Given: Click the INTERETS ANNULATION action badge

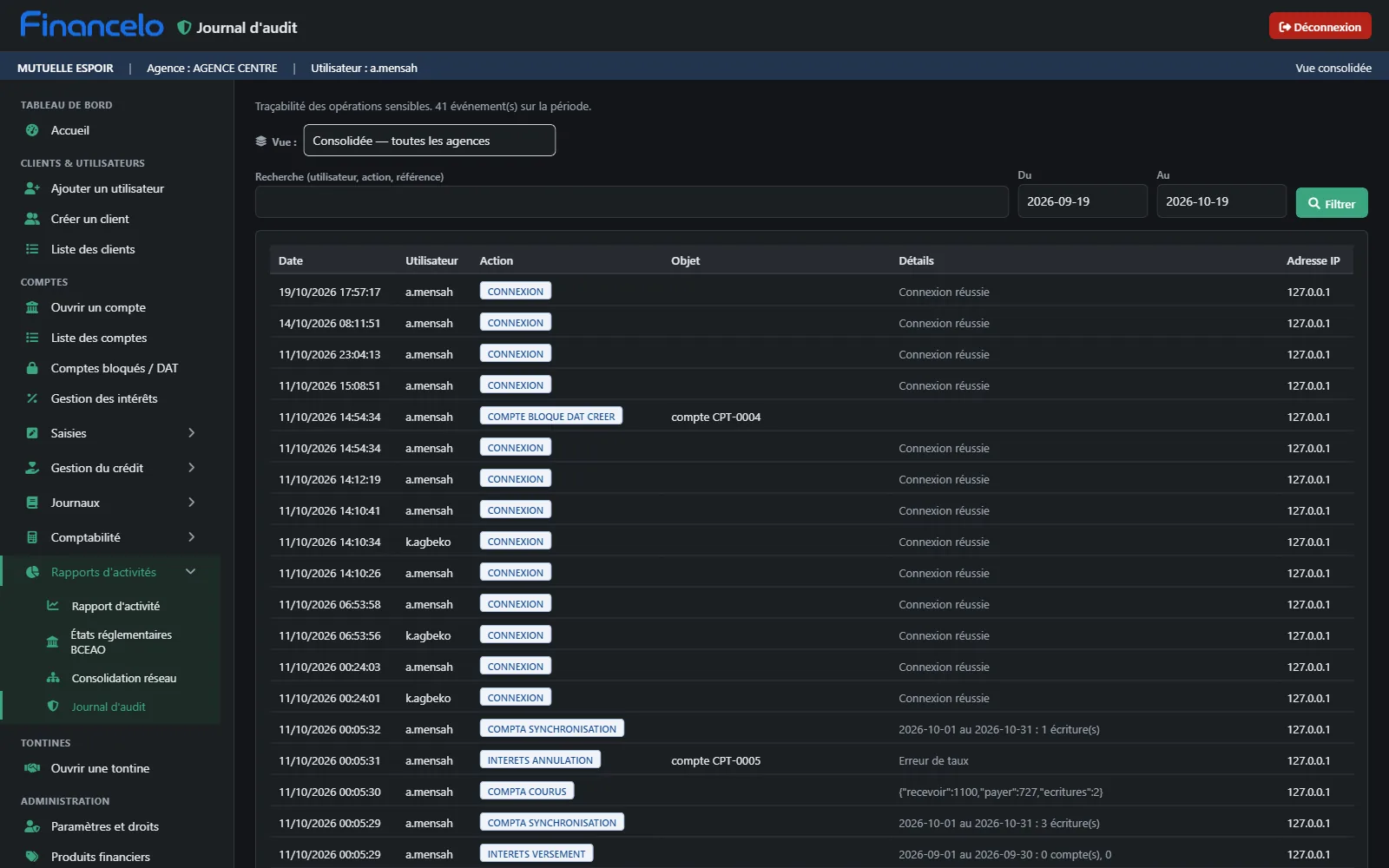Looking at the screenshot, I should pos(540,760).
